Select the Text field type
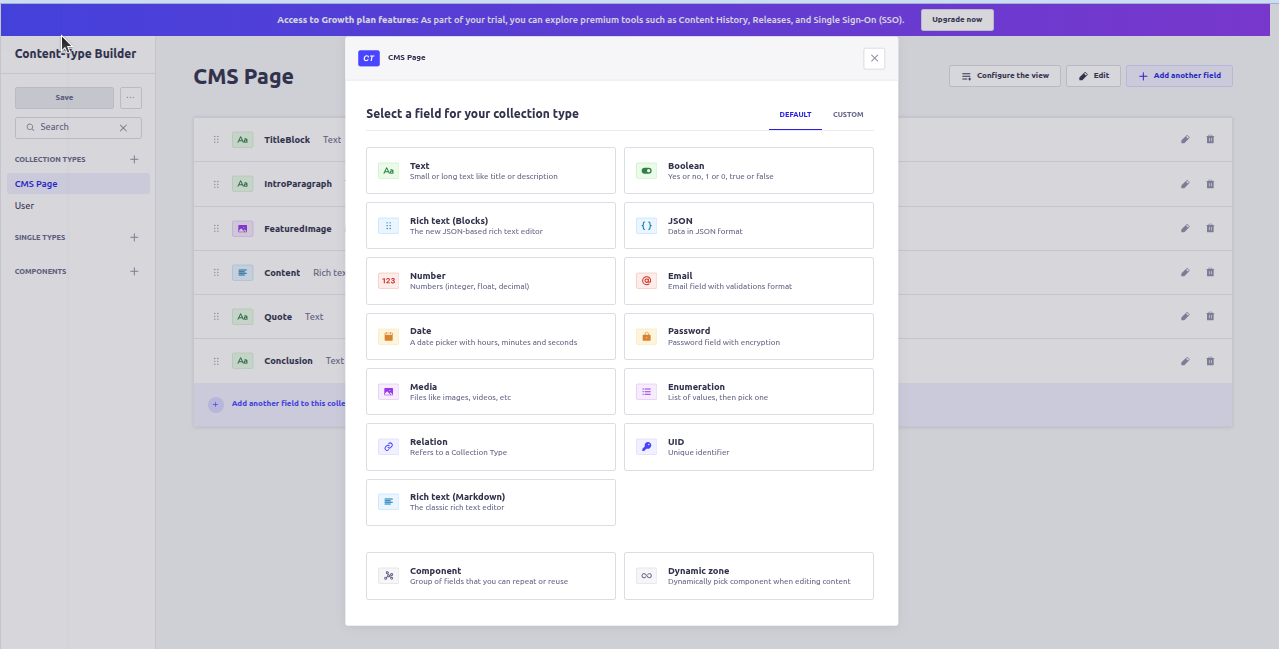The height and width of the screenshot is (649, 1279). (490, 171)
